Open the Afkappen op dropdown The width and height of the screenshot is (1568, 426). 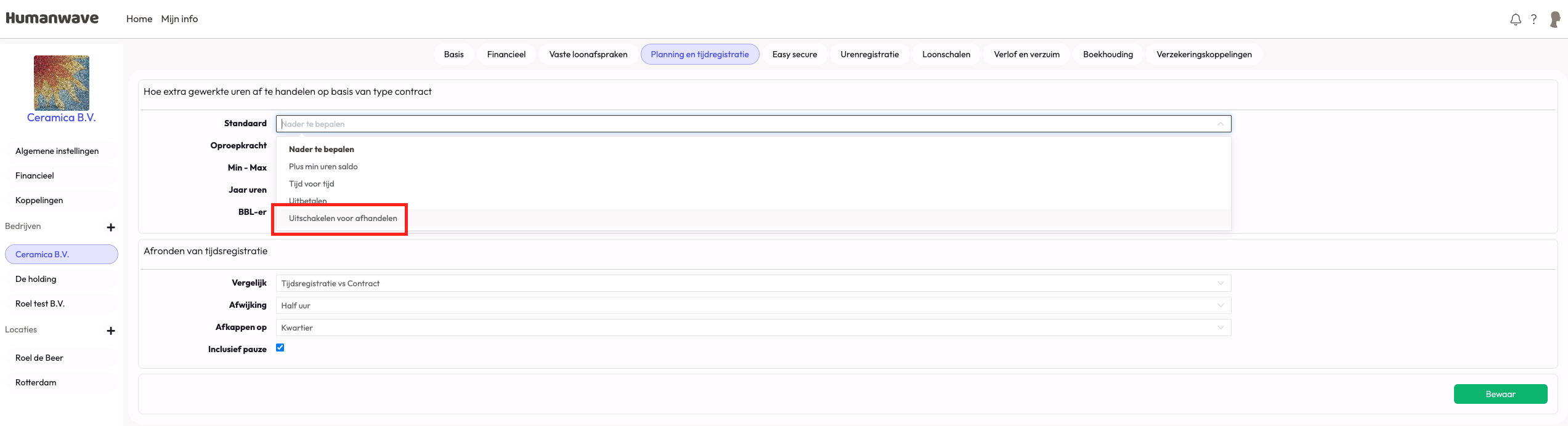pyautogui.click(x=753, y=328)
